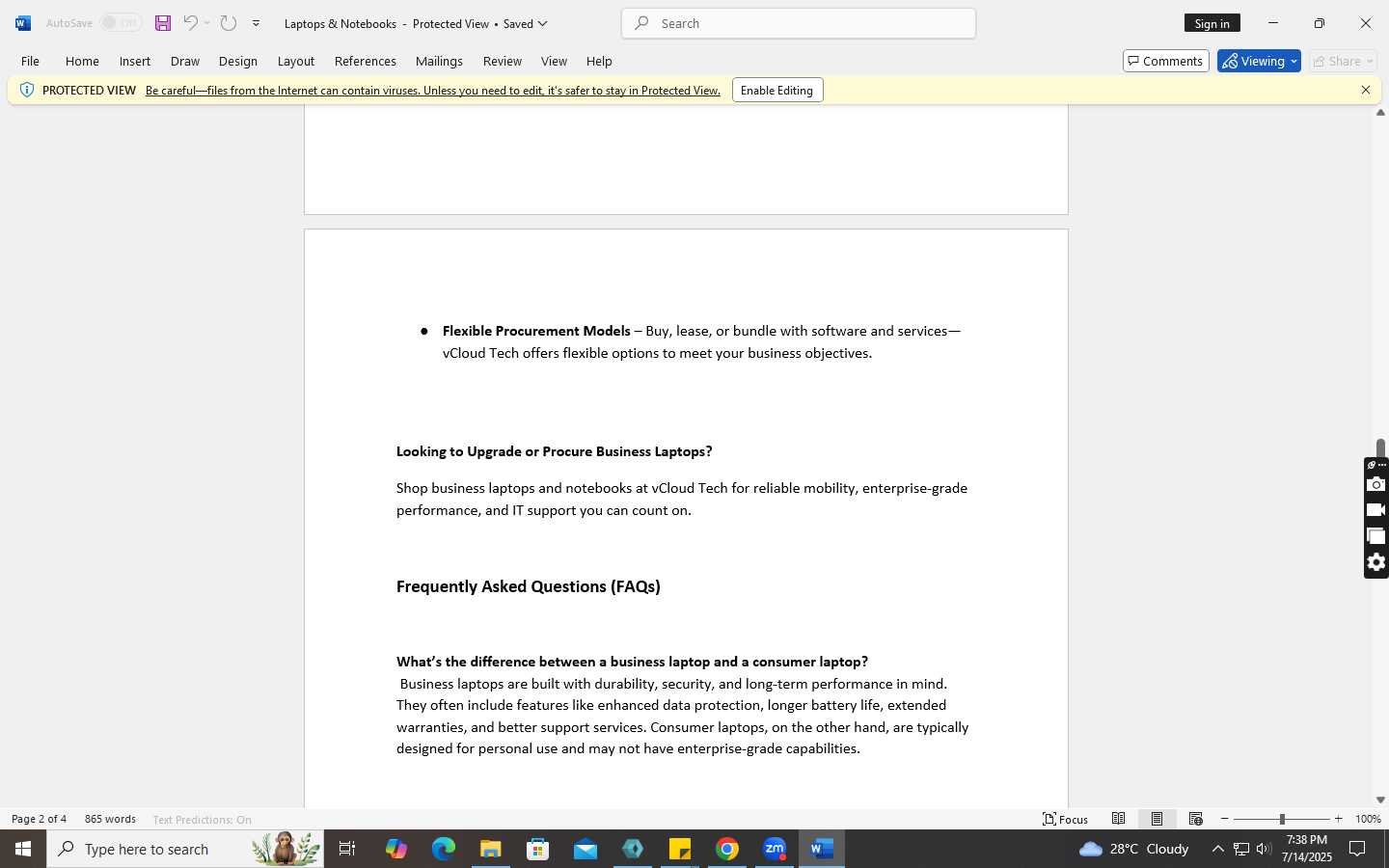
Task: Open the References tab
Action: click(366, 61)
